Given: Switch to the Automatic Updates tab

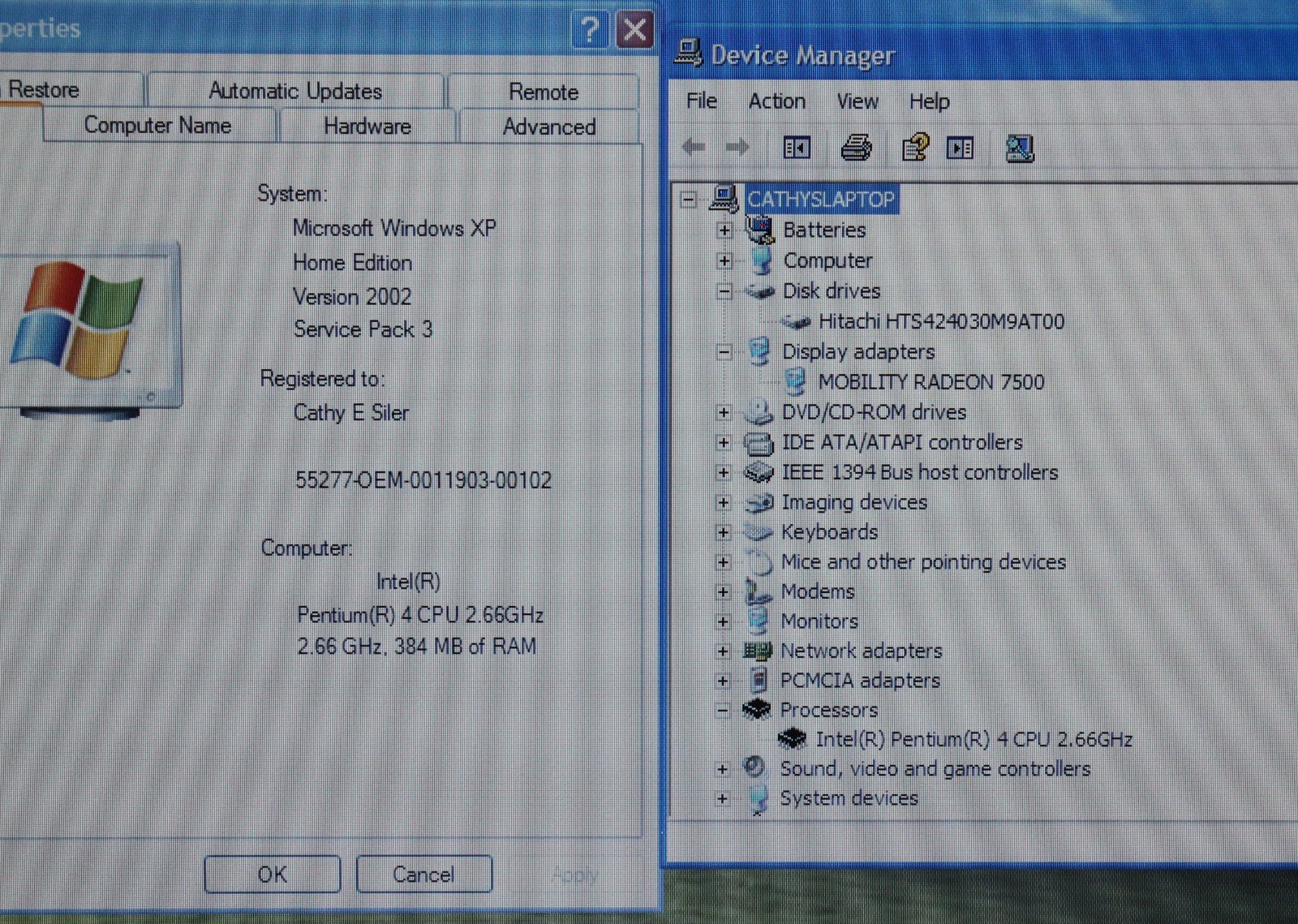Looking at the screenshot, I should [x=295, y=90].
